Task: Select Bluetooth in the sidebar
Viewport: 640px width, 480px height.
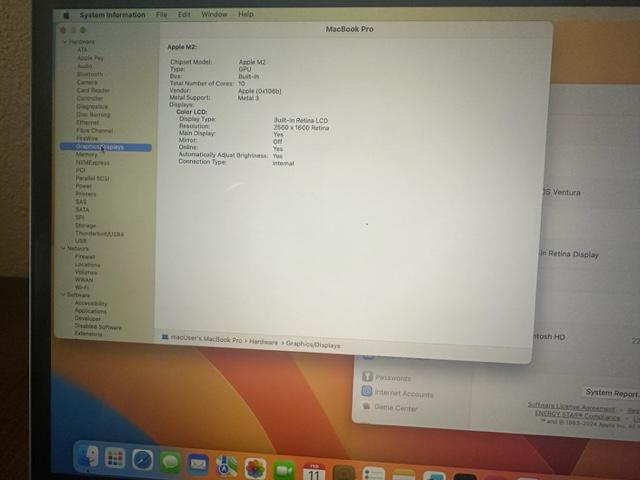Action: (x=90, y=74)
